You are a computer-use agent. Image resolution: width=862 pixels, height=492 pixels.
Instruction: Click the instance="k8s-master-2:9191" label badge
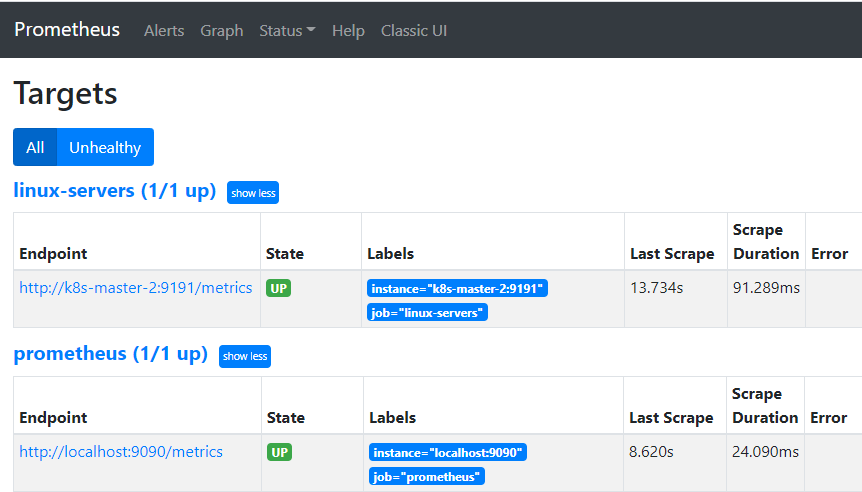[x=457, y=289]
